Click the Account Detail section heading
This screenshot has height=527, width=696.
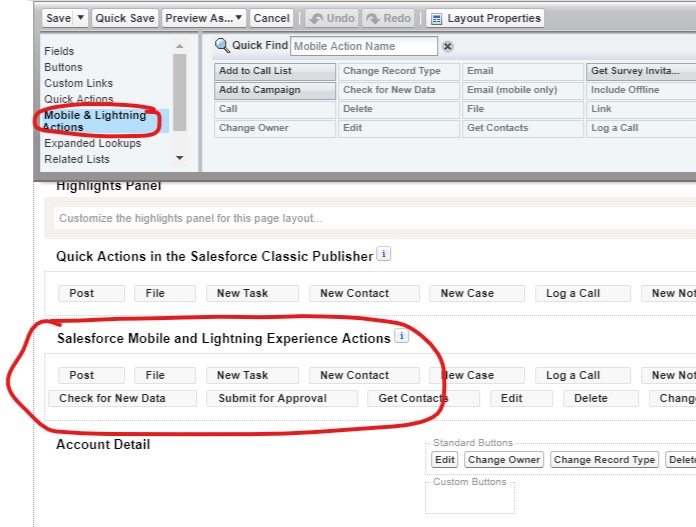coord(103,444)
